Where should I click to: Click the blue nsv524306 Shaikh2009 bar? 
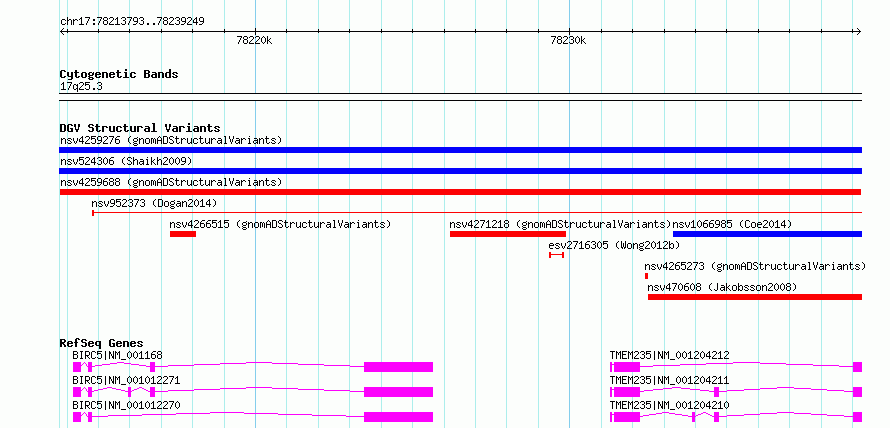tap(460, 171)
